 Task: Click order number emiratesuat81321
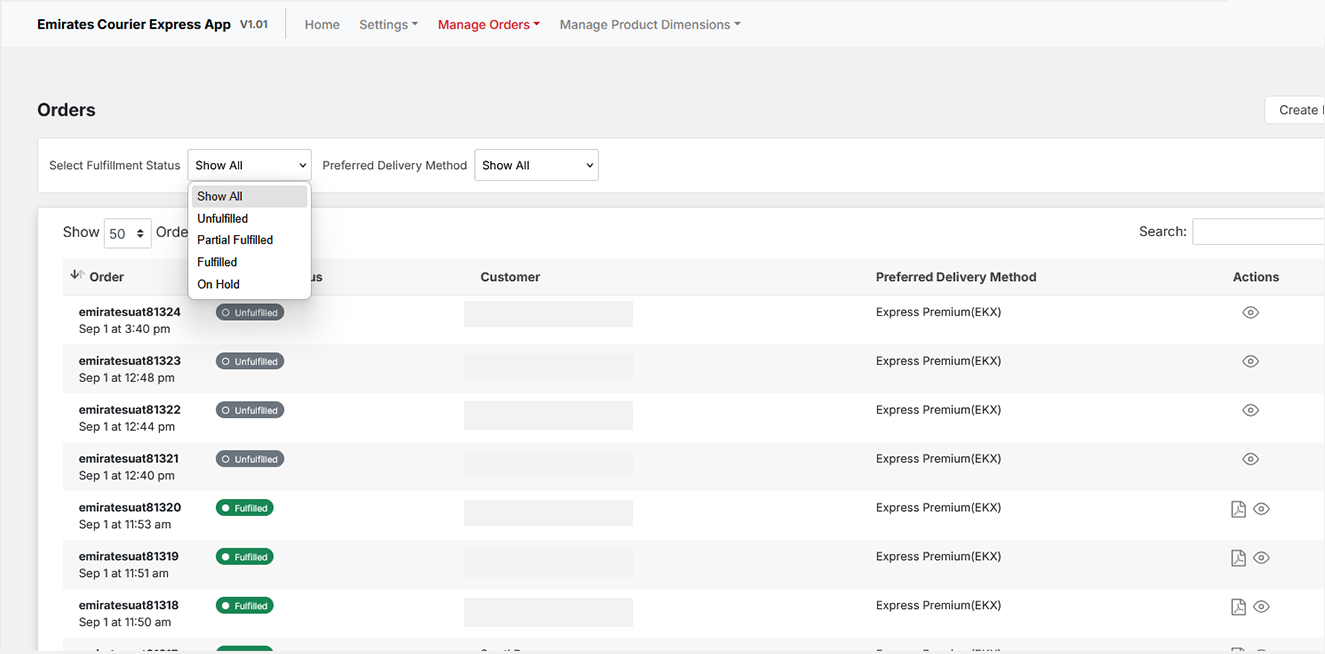coord(129,459)
